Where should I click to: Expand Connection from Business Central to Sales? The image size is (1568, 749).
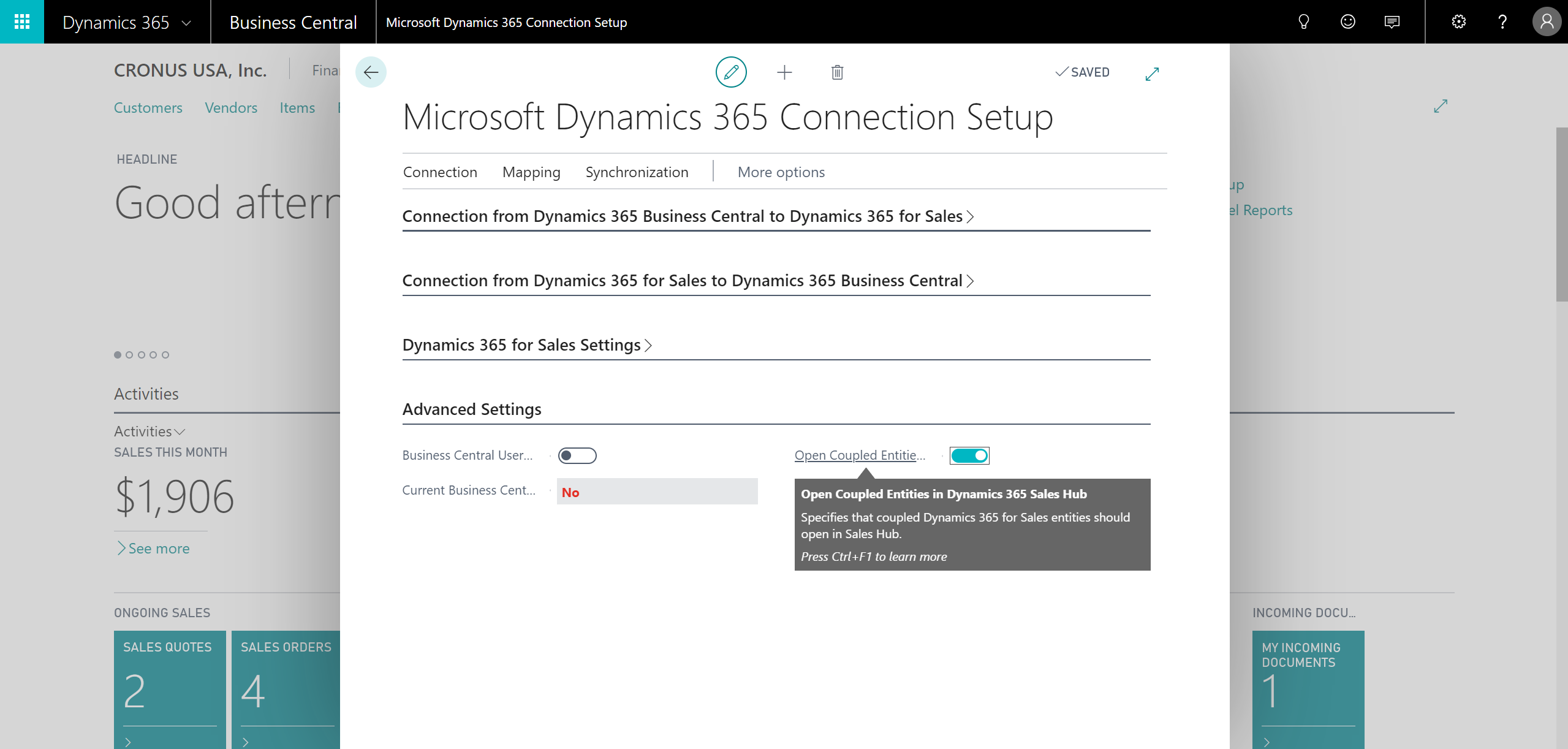click(x=688, y=216)
